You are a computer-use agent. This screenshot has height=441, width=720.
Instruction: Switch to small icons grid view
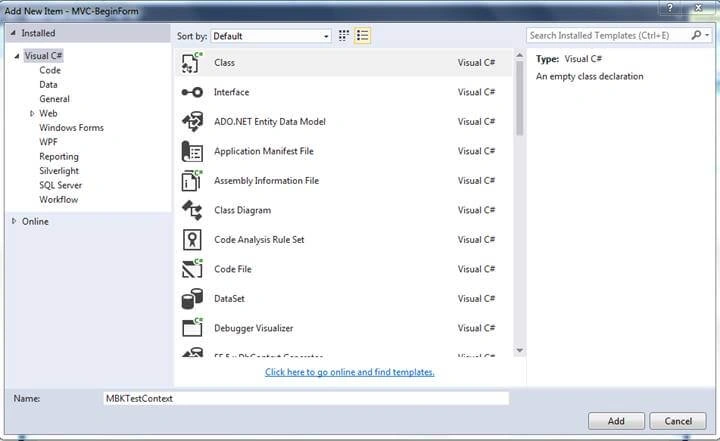click(x=343, y=36)
